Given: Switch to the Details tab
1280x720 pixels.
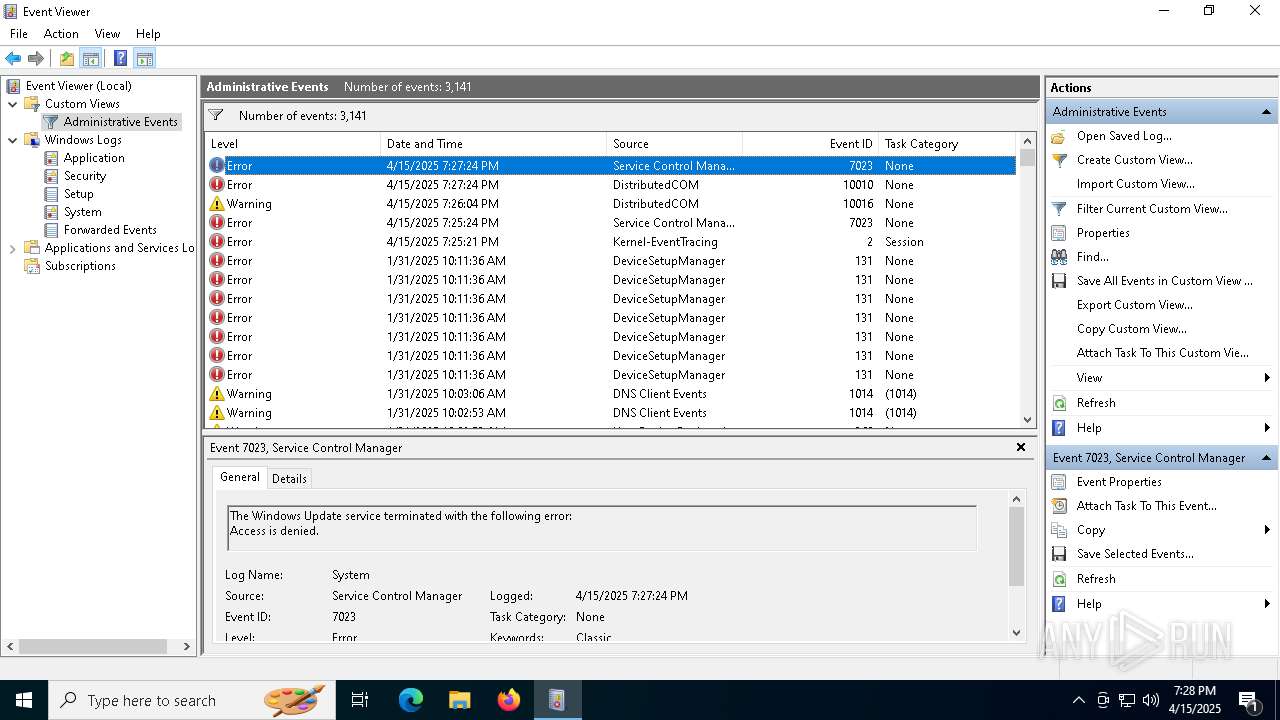Looking at the screenshot, I should 289,479.
